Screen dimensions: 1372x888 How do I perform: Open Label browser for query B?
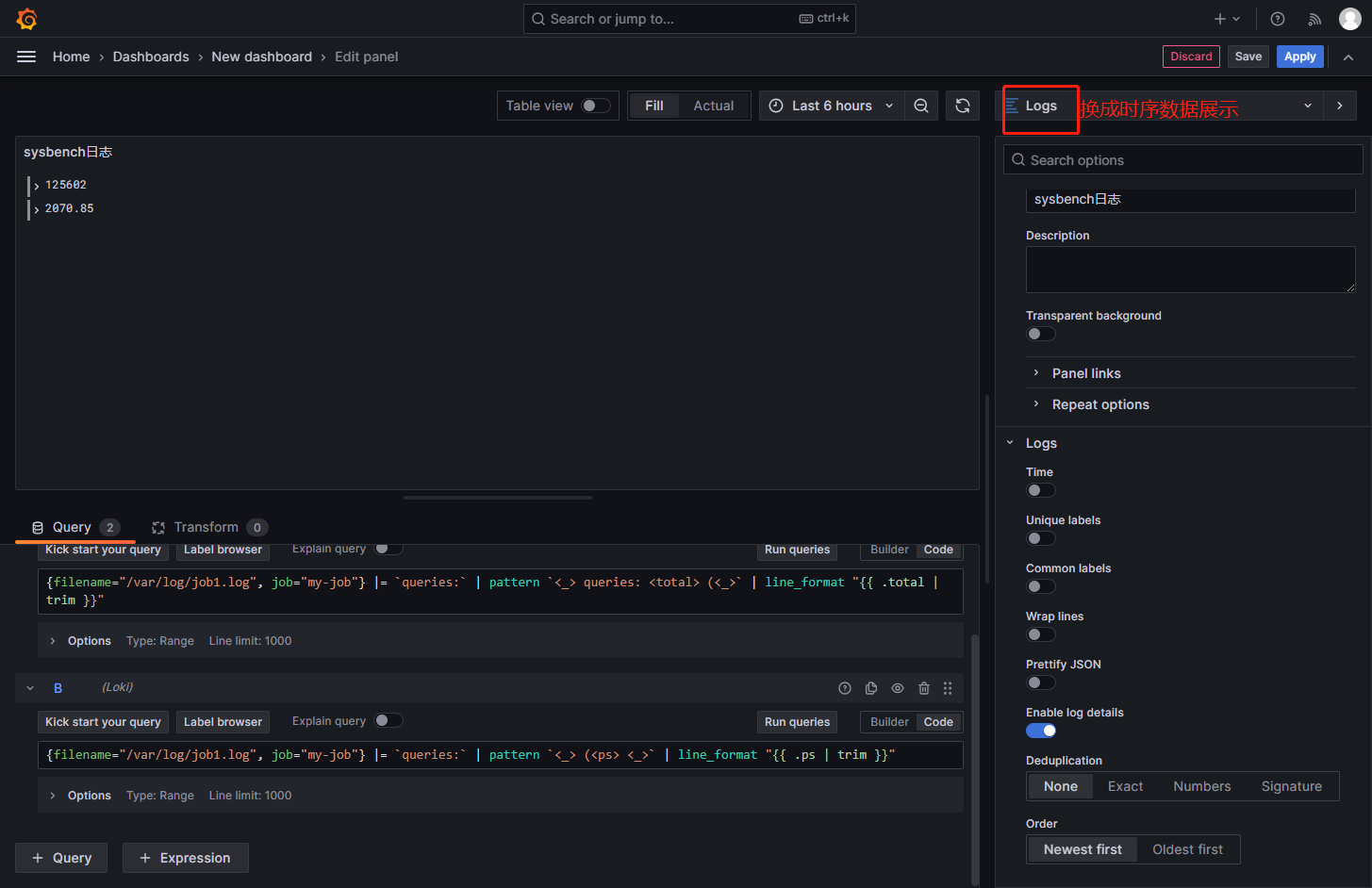coord(223,722)
